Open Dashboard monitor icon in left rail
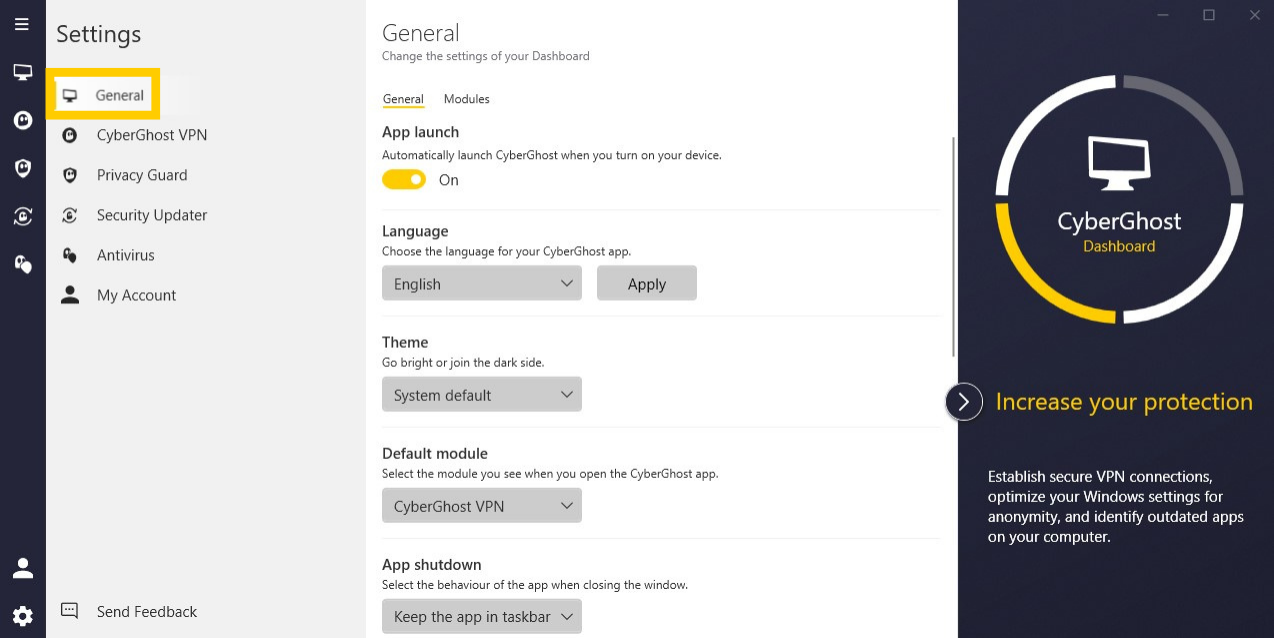Image resolution: width=1274 pixels, height=638 pixels. 22,72
